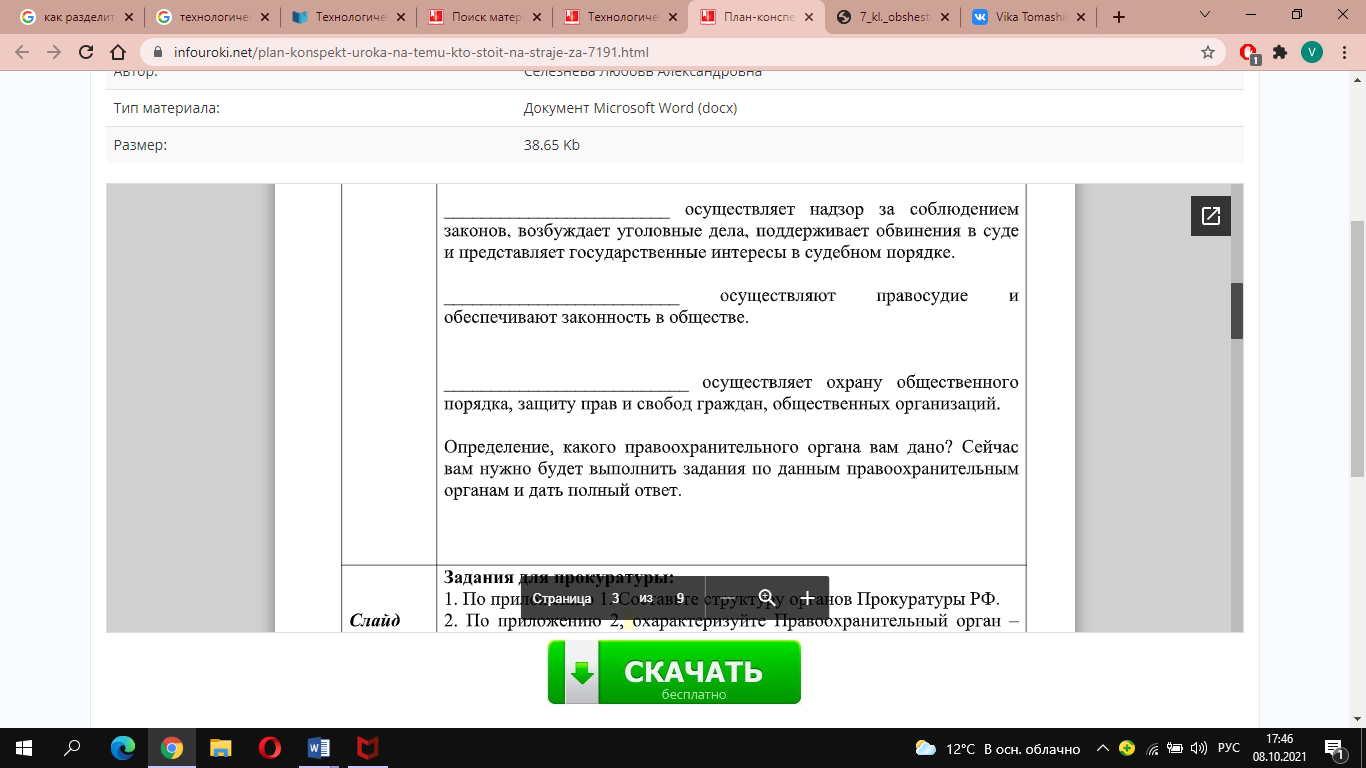Go forward in browser history

(x=54, y=52)
